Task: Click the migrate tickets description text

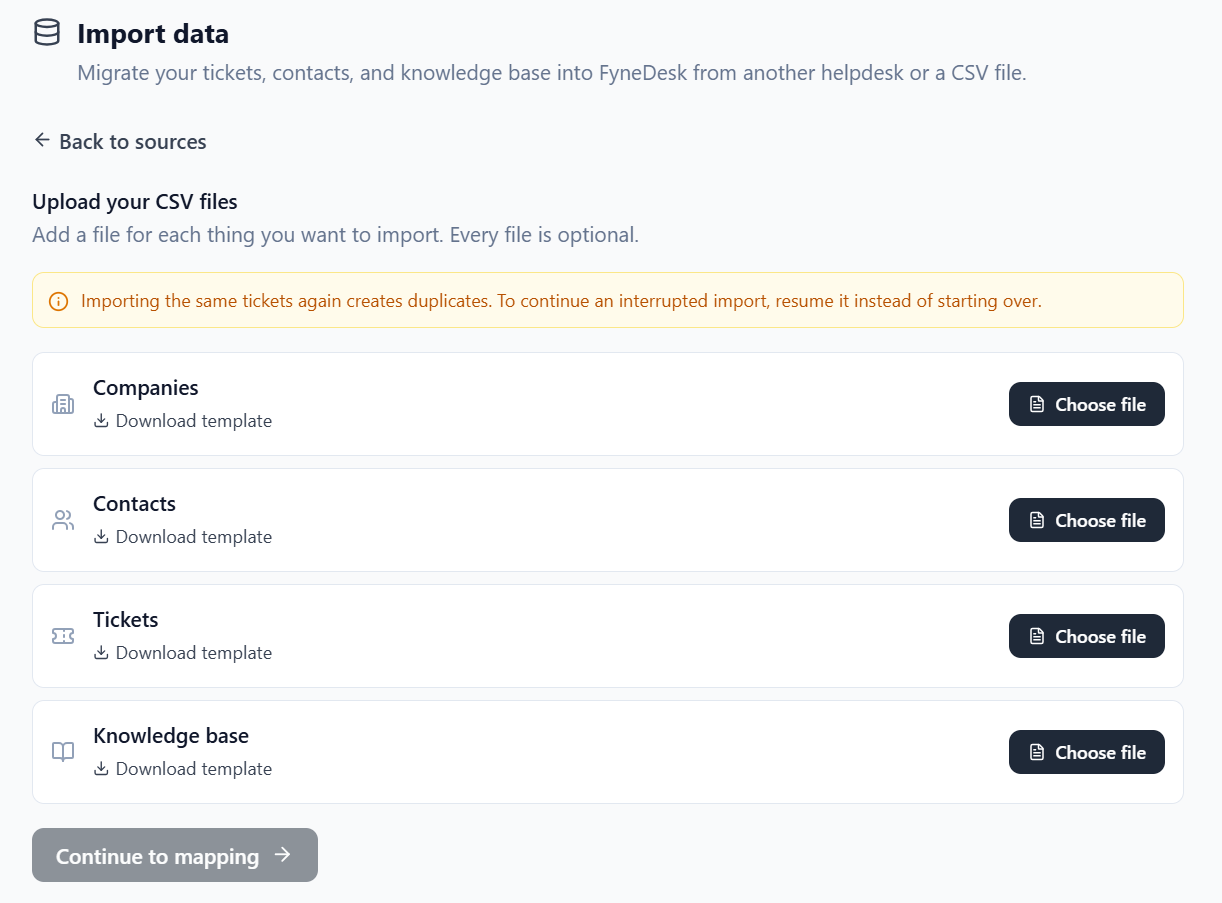Action: click(552, 73)
